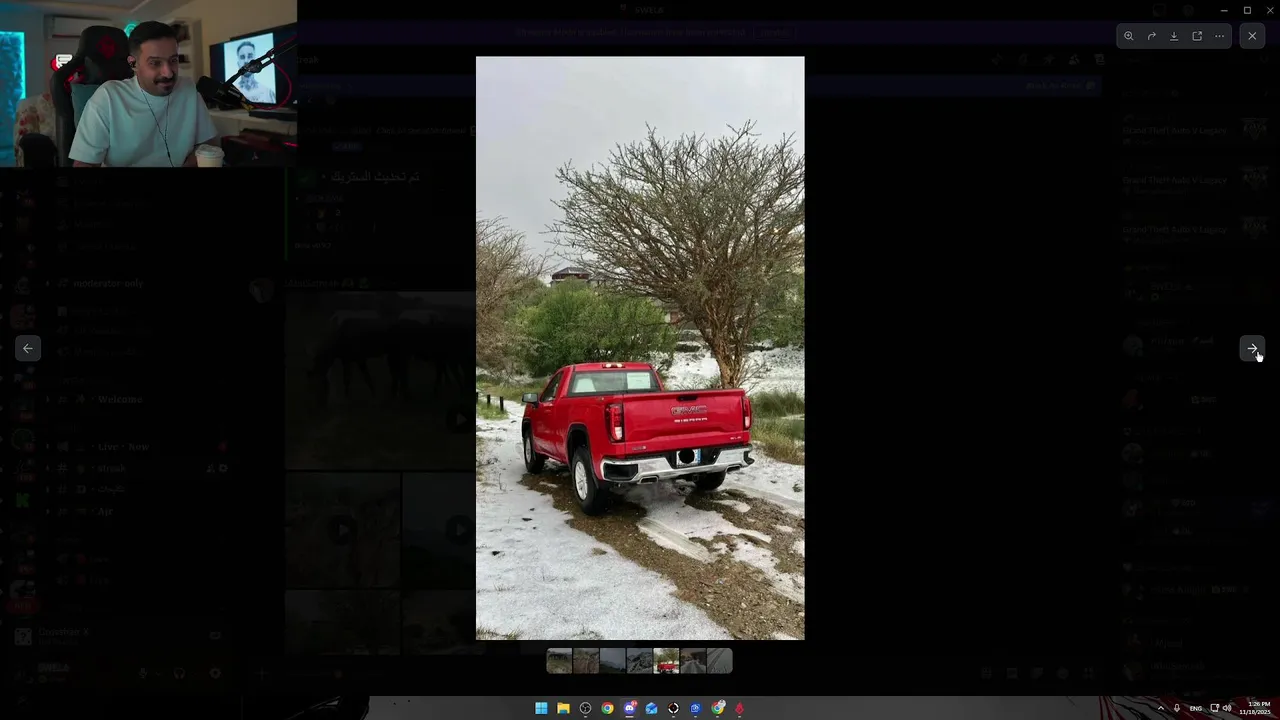Expand the system tray hidden icons chevron
This screenshot has width=1280, height=720.
1161,708
